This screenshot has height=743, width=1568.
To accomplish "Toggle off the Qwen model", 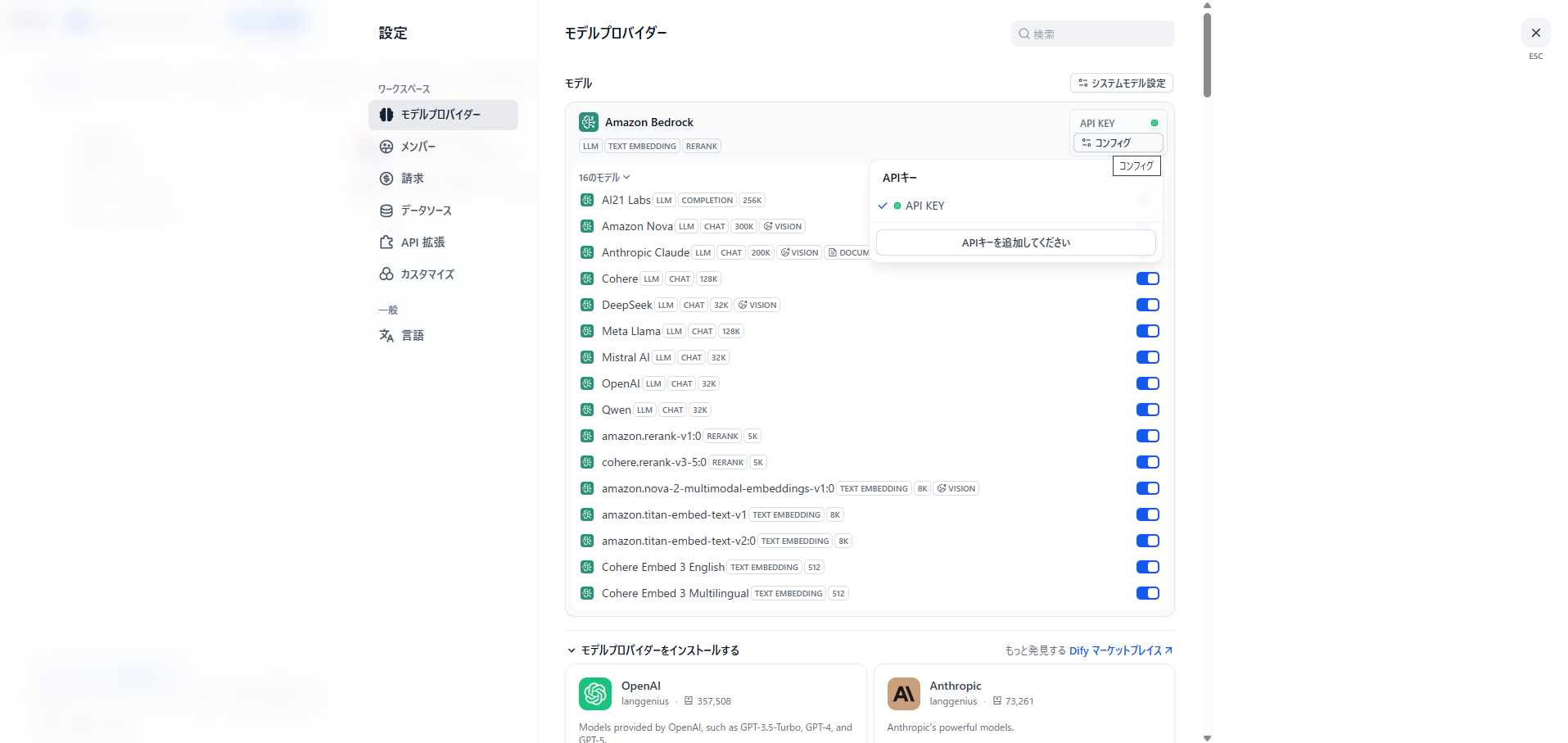I will (1147, 410).
